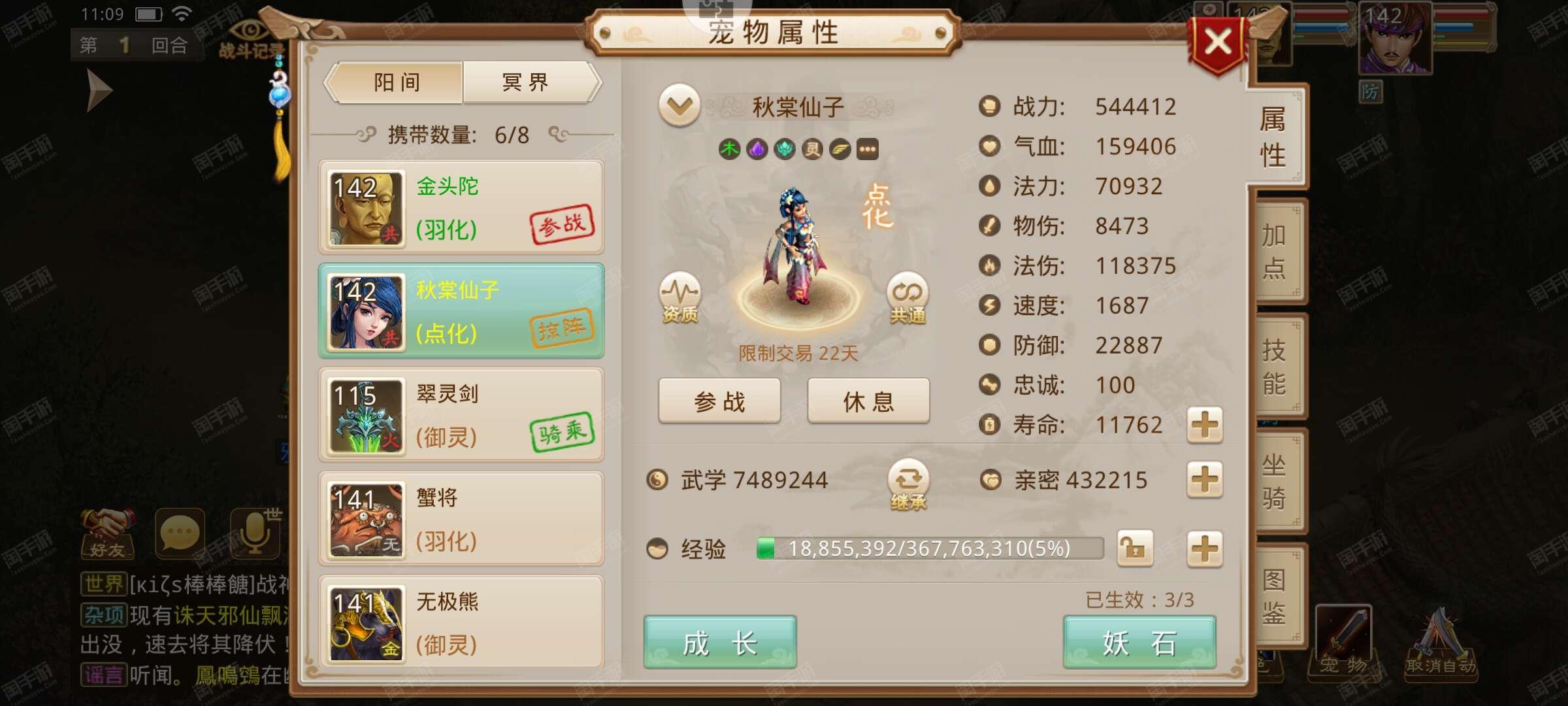Click the experience lock icon
The height and width of the screenshot is (706, 1568).
(x=1135, y=548)
